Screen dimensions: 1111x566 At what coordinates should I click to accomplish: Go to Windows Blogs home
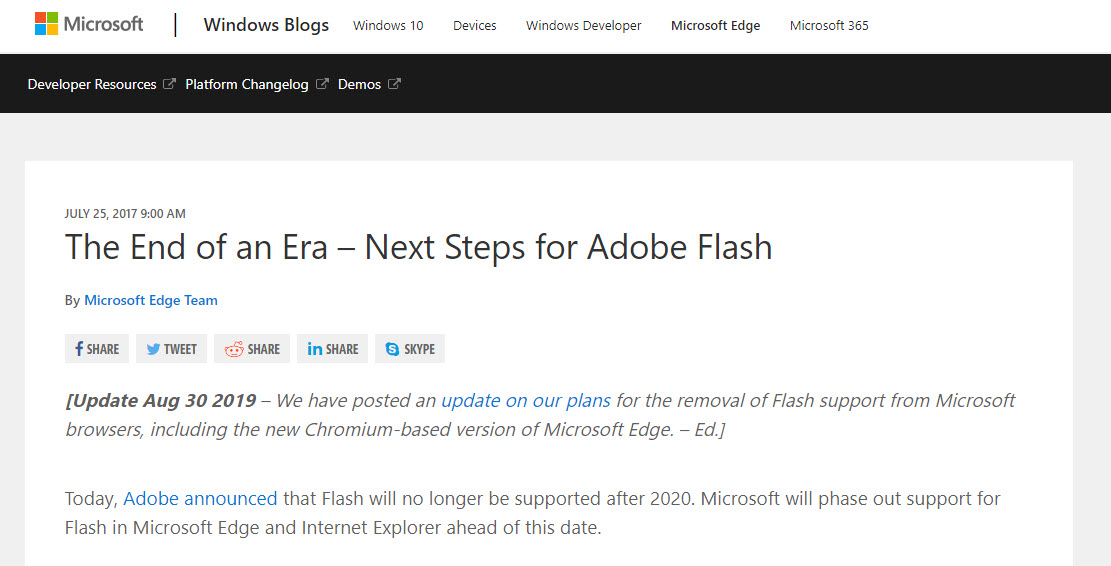[266, 25]
